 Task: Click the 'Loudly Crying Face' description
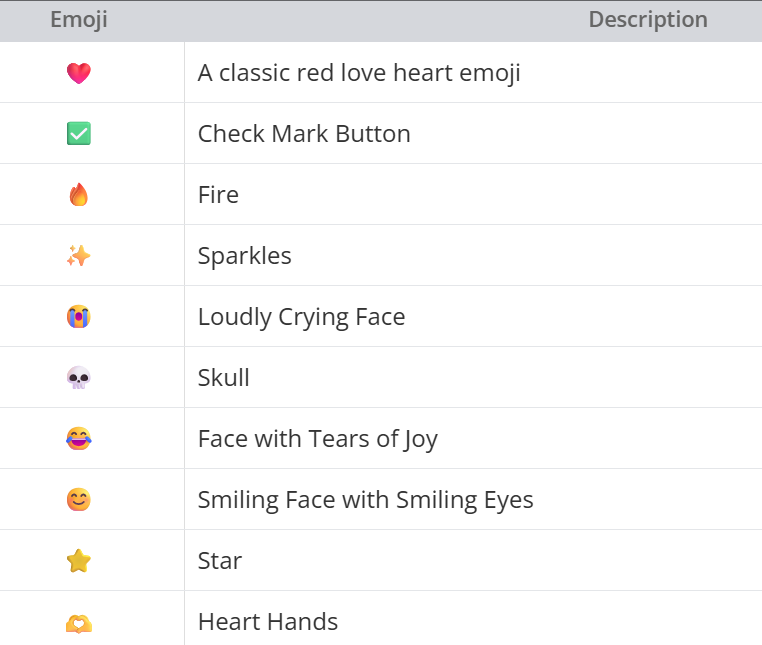coord(301,317)
